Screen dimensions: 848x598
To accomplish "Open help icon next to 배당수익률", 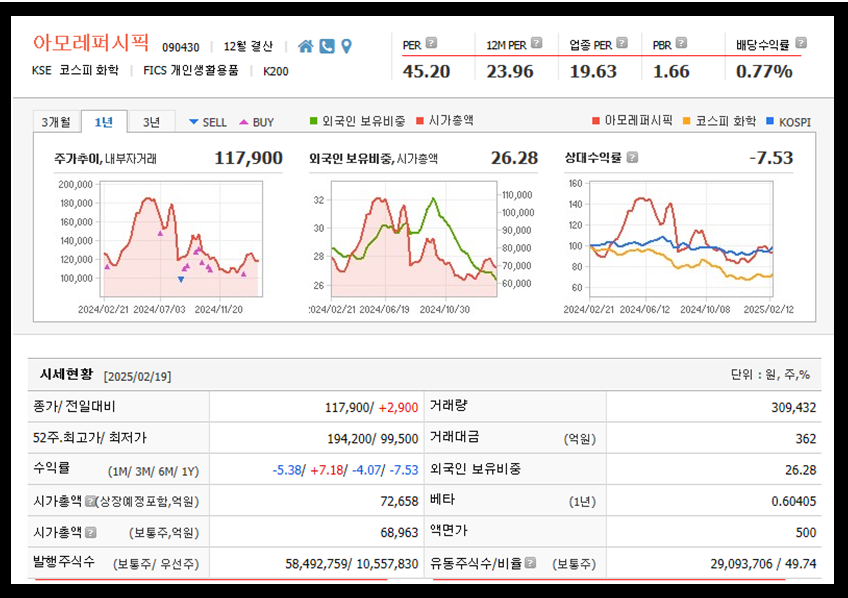I will [801, 43].
